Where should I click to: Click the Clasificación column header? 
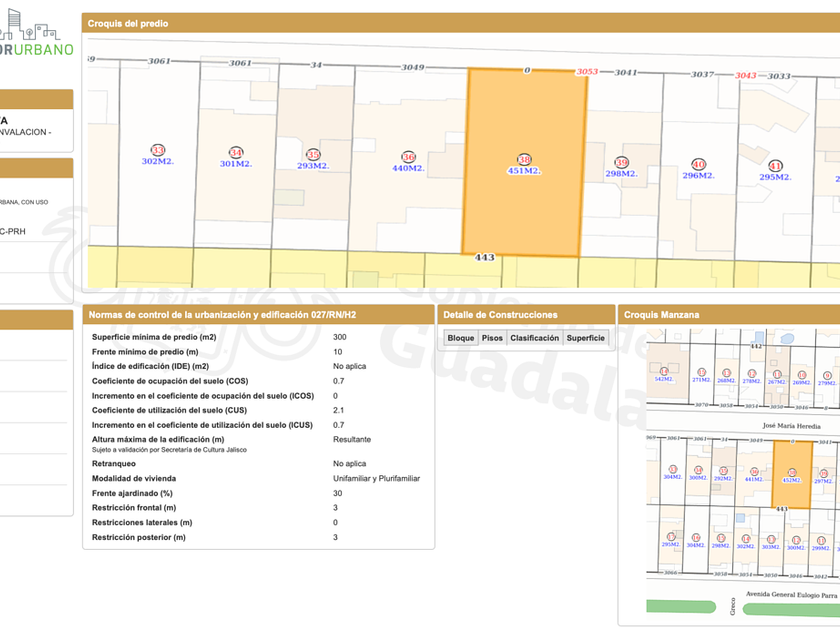534,338
